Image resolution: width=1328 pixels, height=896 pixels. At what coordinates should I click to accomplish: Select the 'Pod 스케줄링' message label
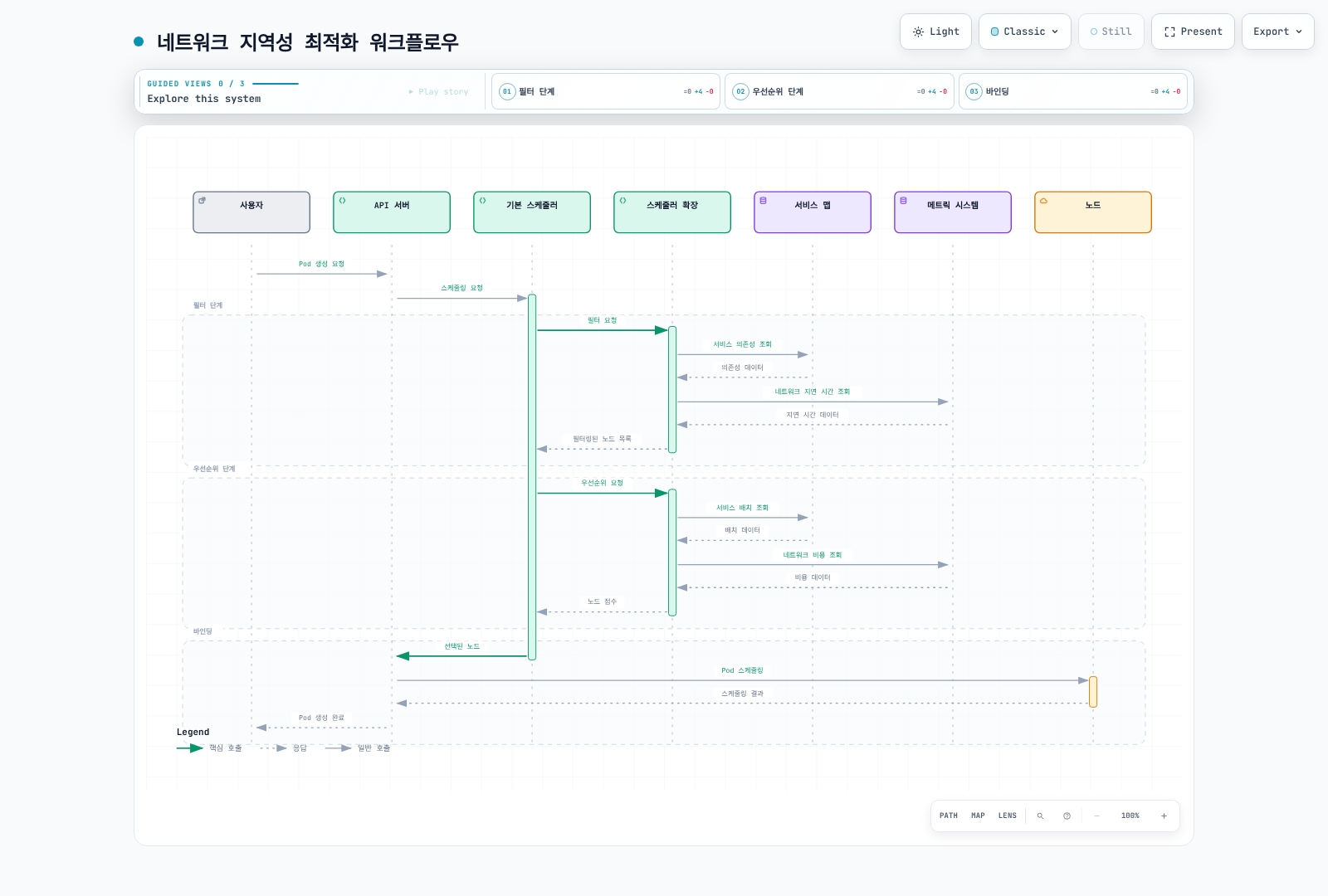click(x=742, y=670)
